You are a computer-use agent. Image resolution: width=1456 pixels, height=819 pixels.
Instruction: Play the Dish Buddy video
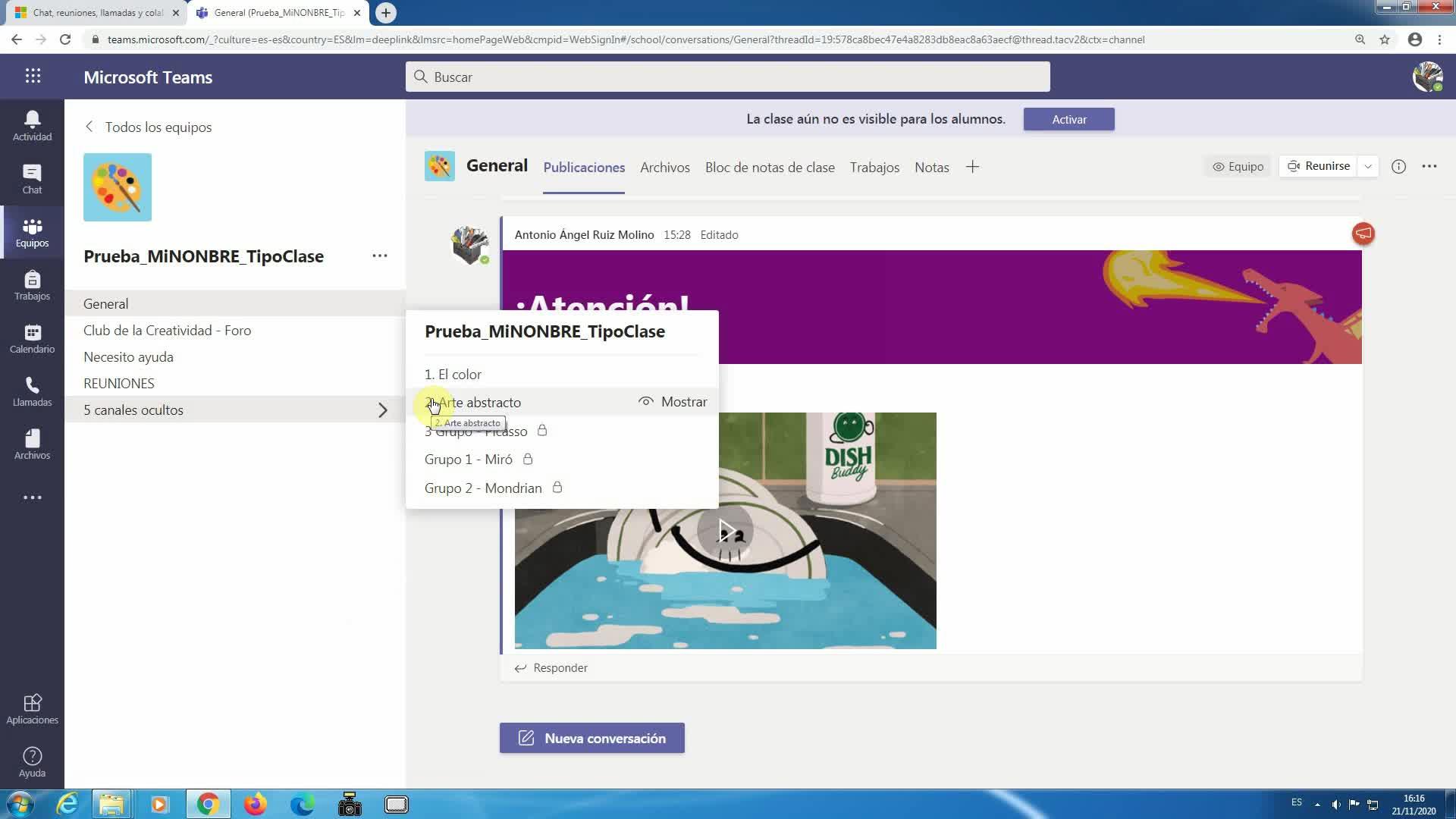click(725, 531)
